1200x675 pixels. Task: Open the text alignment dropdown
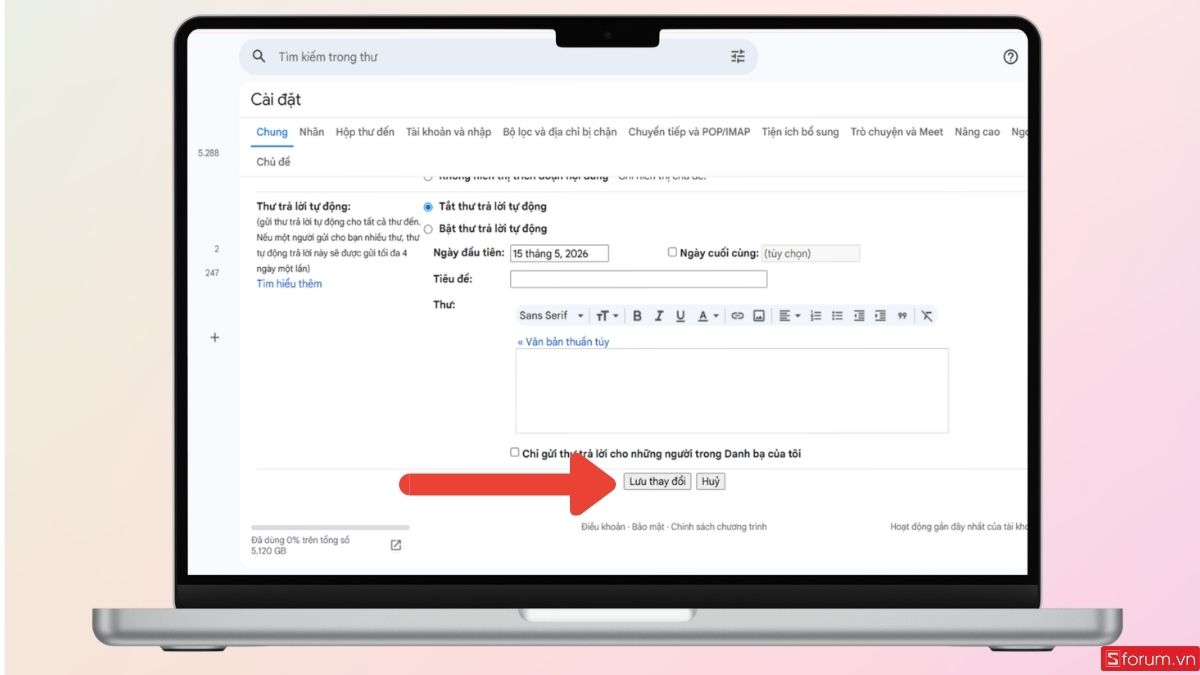pyautogui.click(x=789, y=316)
